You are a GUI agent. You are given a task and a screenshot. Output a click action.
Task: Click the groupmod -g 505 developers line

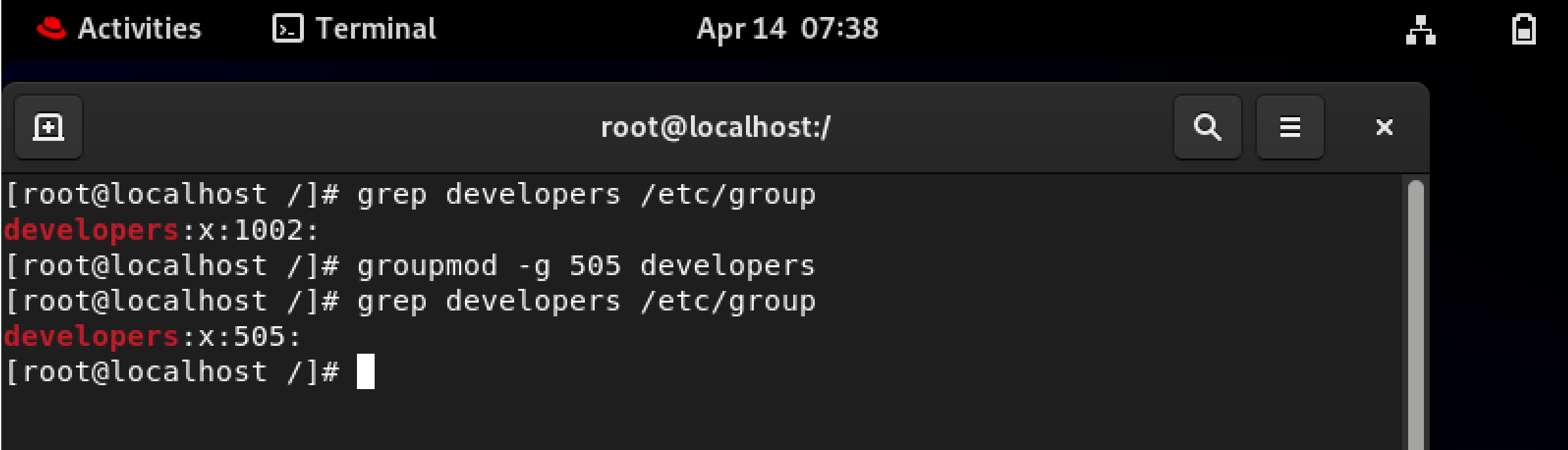(x=586, y=266)
